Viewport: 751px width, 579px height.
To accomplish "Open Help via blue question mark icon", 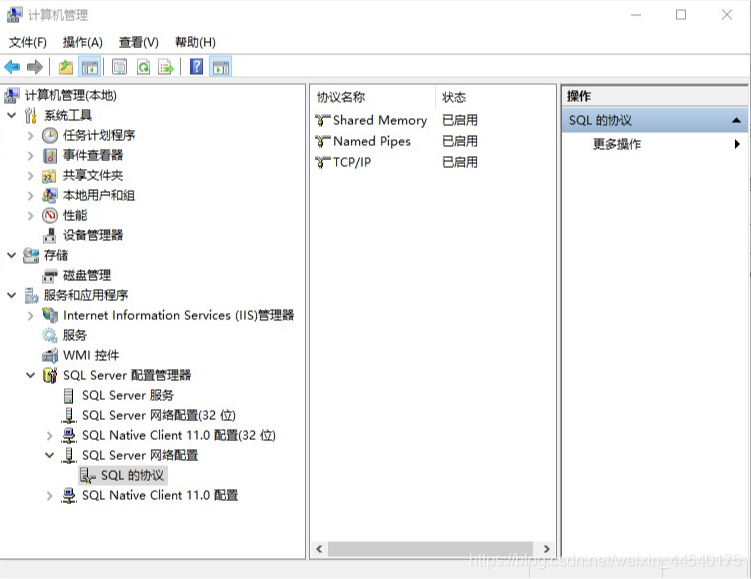I will coord(196,67).
